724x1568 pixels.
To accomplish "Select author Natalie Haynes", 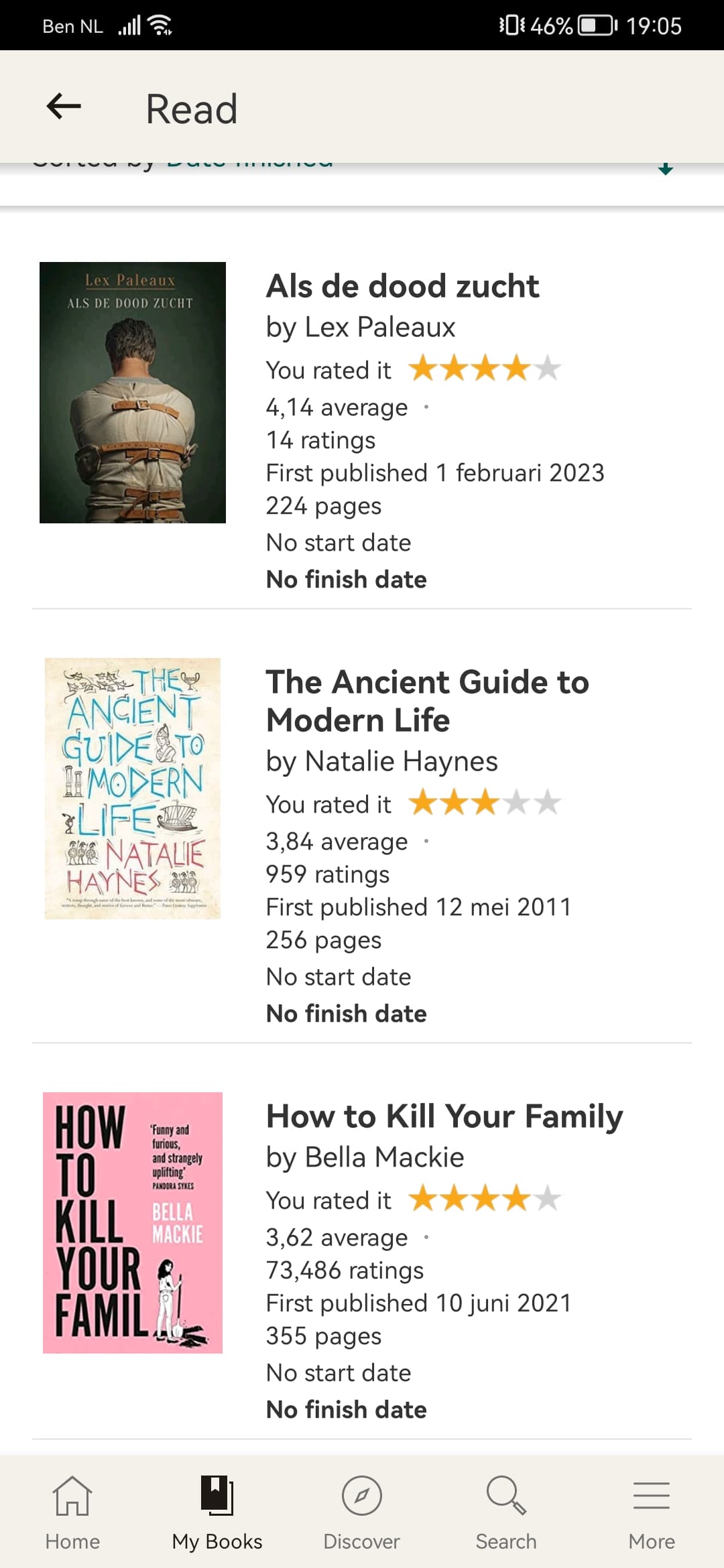I will click(401, 761).
